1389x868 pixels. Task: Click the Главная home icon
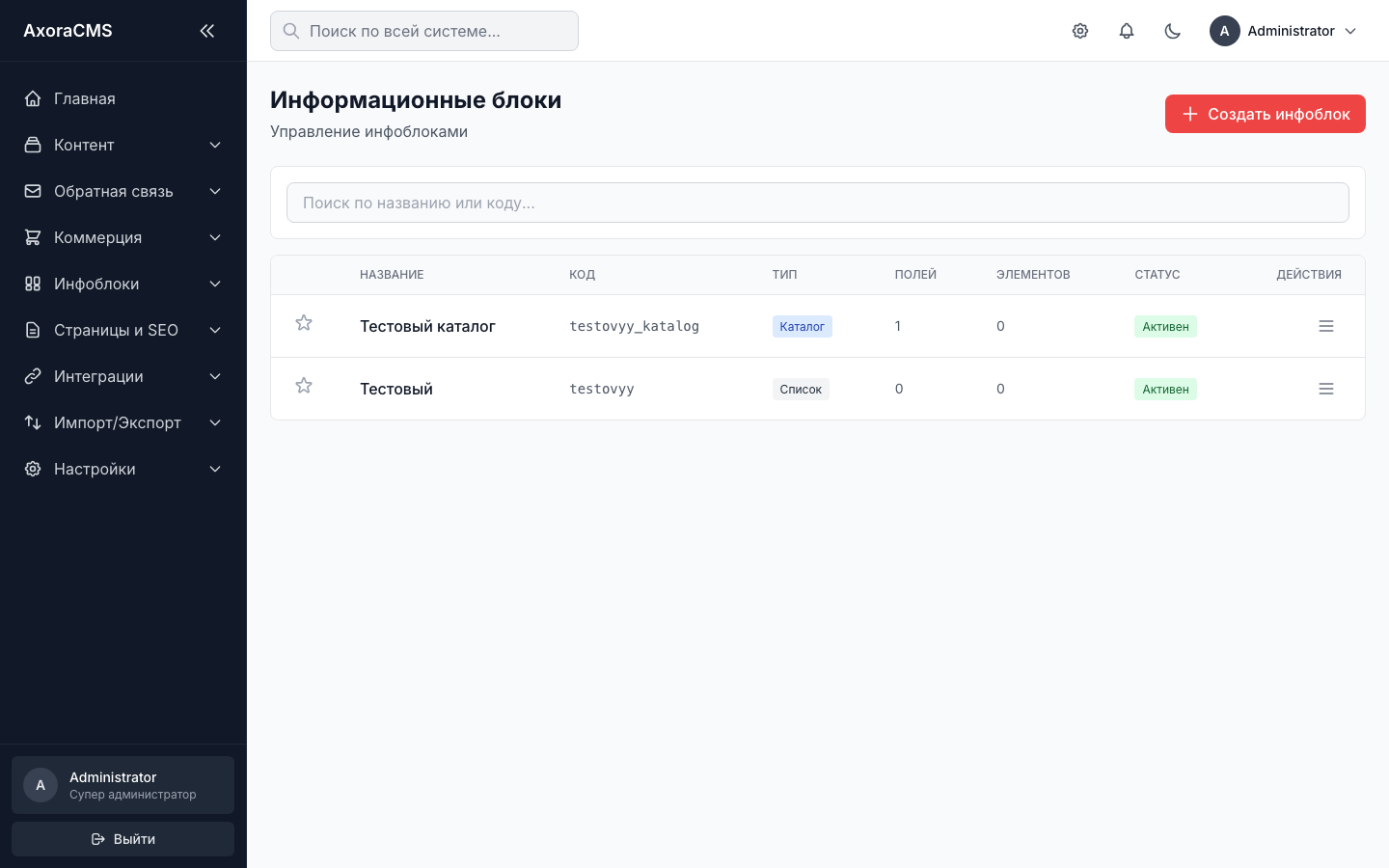click(x=33, y=98)
